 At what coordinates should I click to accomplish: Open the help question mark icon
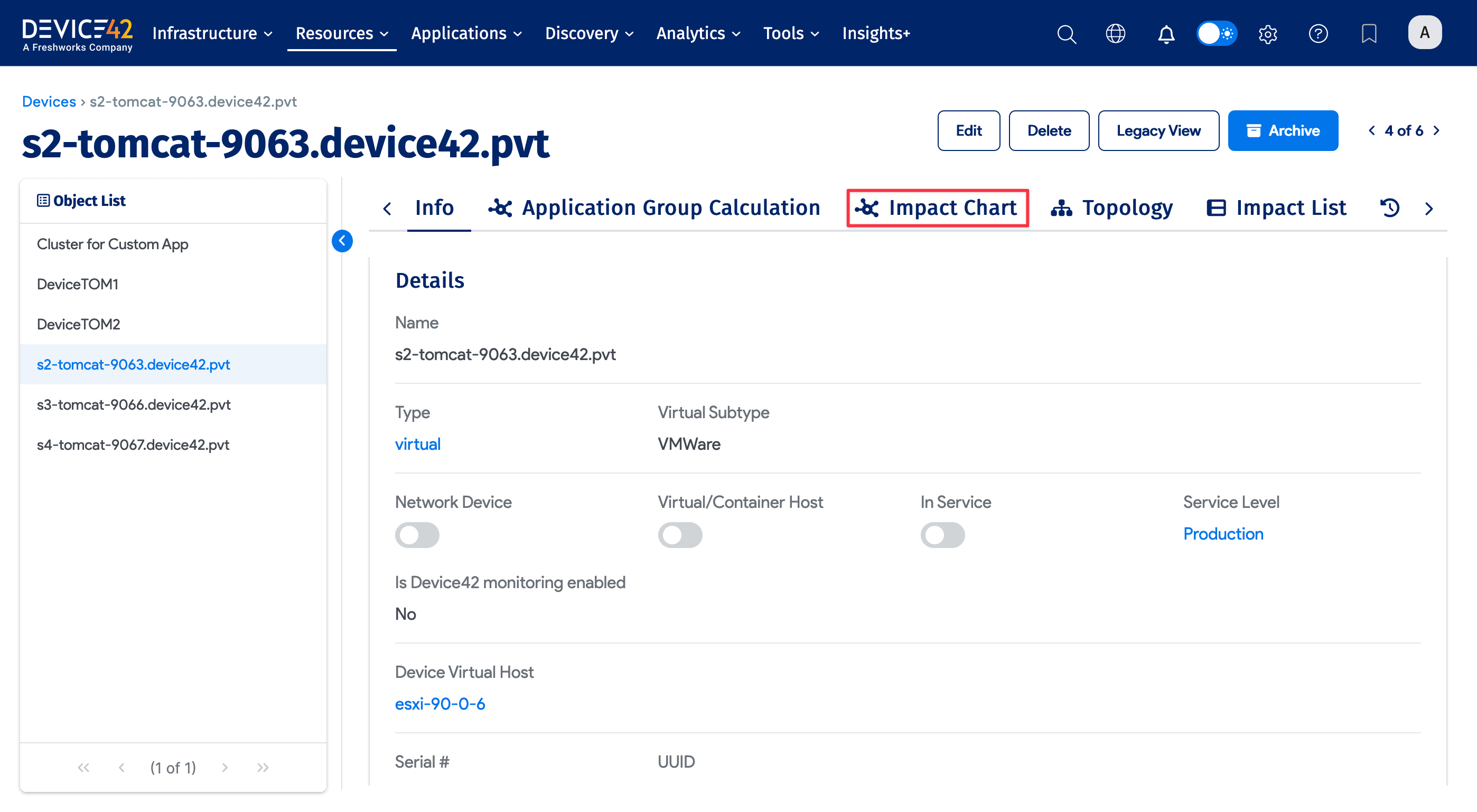(1318, 33)
